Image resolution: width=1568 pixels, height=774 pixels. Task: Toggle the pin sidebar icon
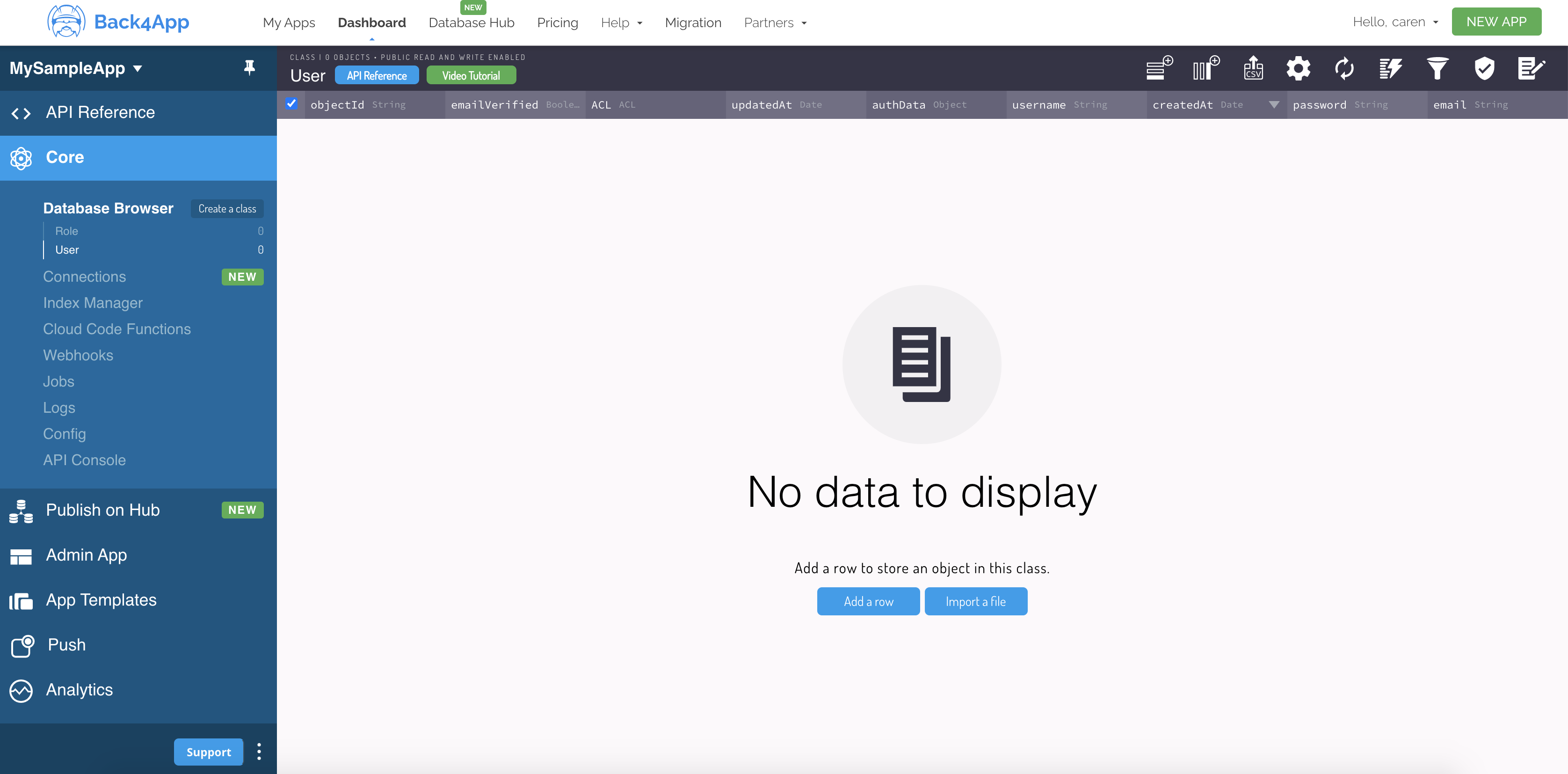click(249, 67)
